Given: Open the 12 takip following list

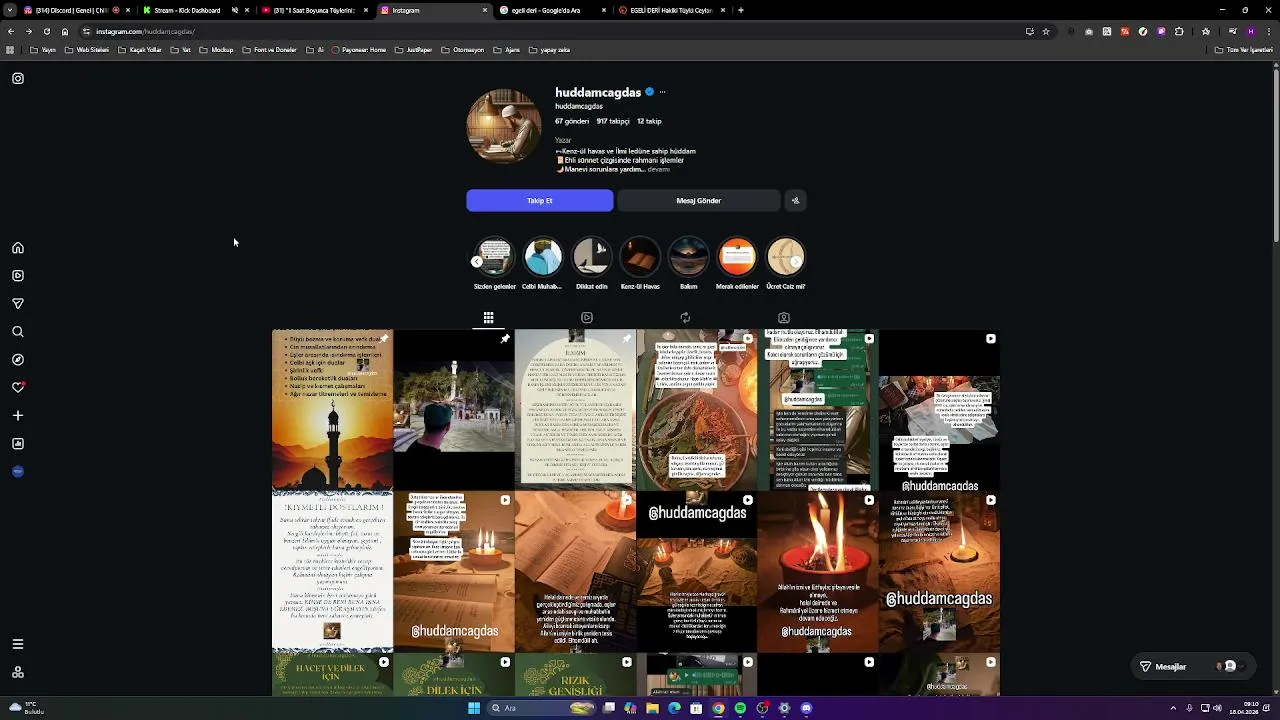Looking at the screenshot, I should point(649,121).
